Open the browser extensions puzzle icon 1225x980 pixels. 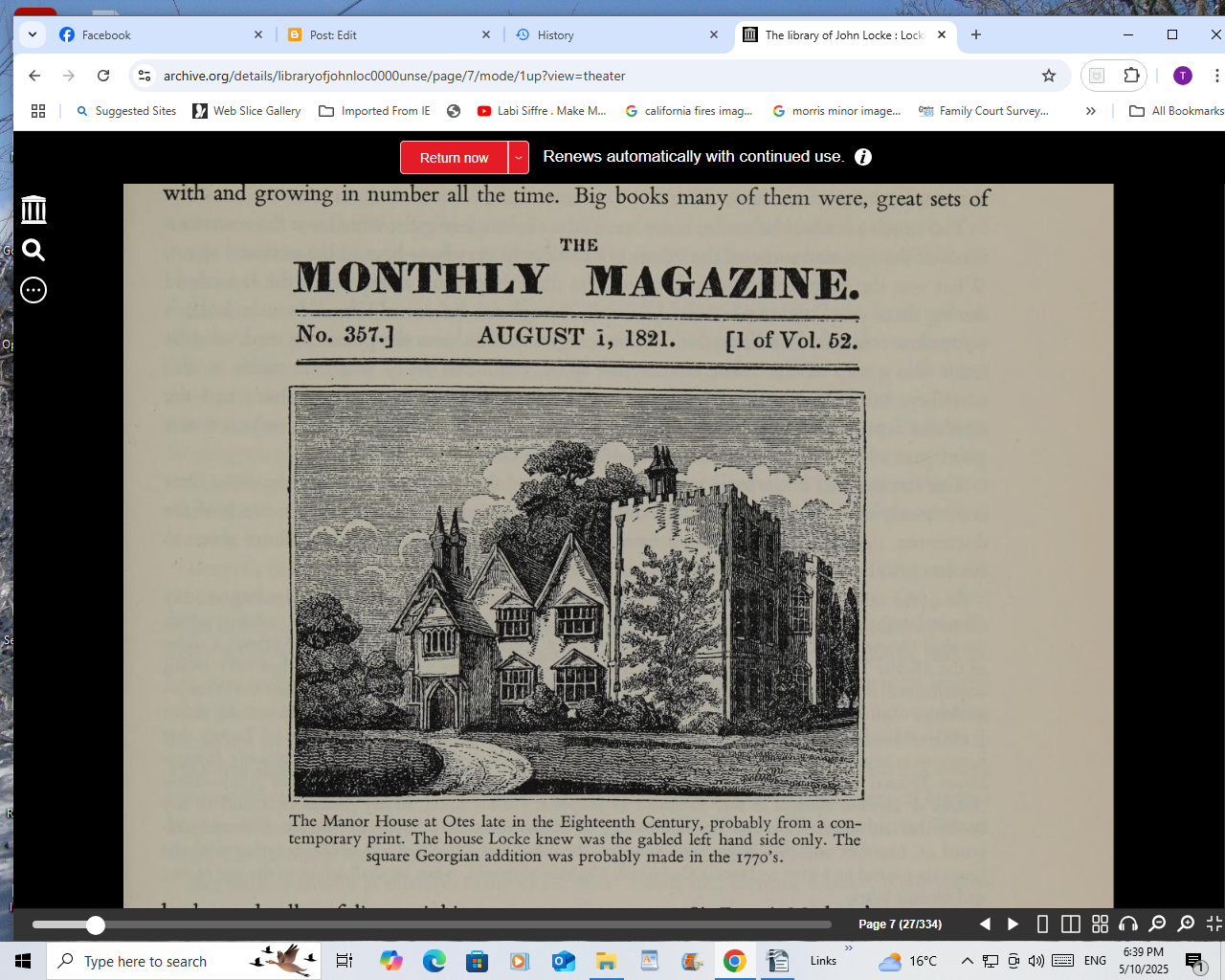point(1131,76)
